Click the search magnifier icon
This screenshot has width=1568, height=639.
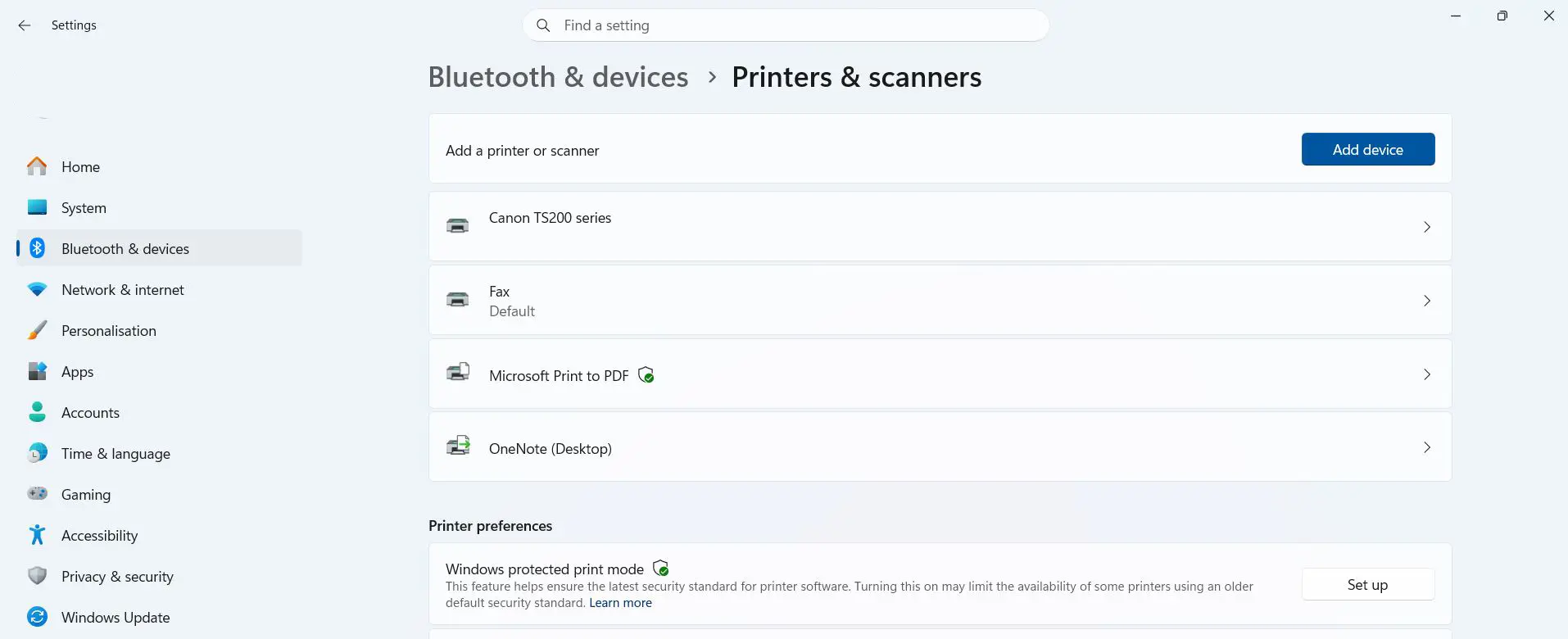(x=543, y=25)
